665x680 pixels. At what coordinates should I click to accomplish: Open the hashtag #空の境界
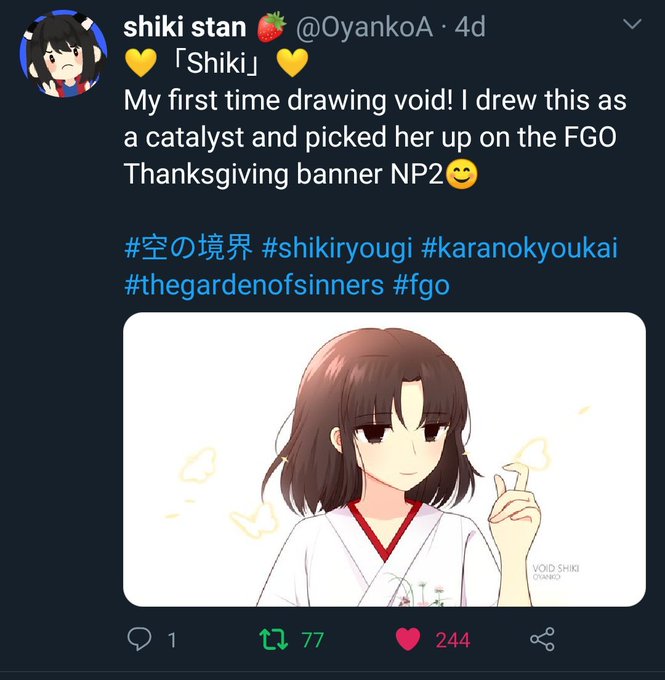tap(188, 248)
